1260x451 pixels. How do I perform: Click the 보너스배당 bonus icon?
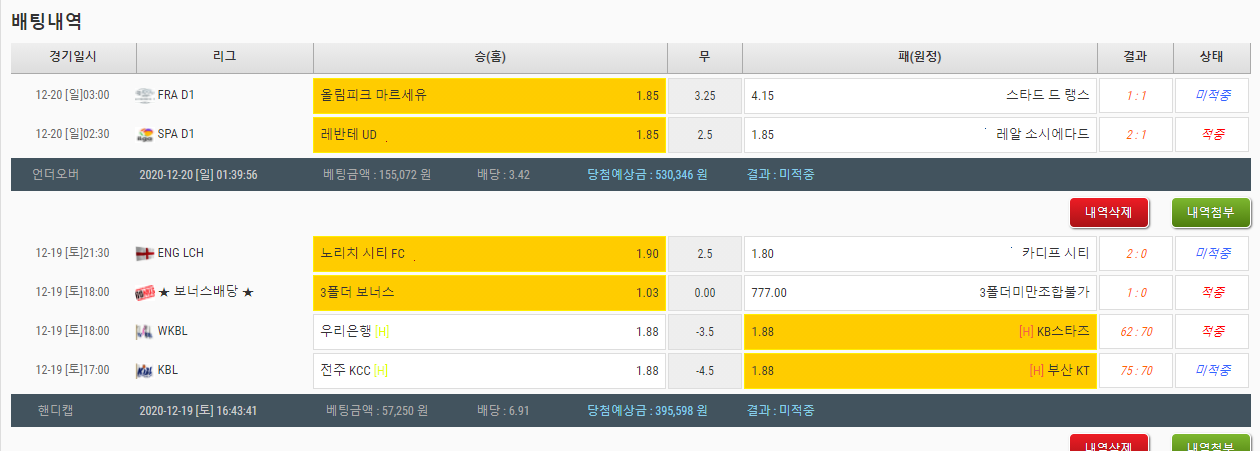pyautogui.click(x=145, y=293)
